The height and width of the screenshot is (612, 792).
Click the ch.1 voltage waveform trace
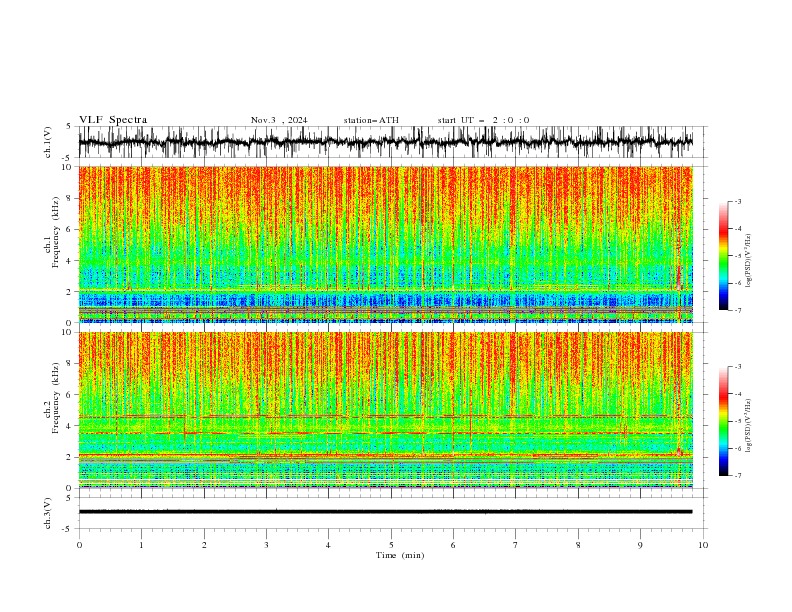[385, 142]
